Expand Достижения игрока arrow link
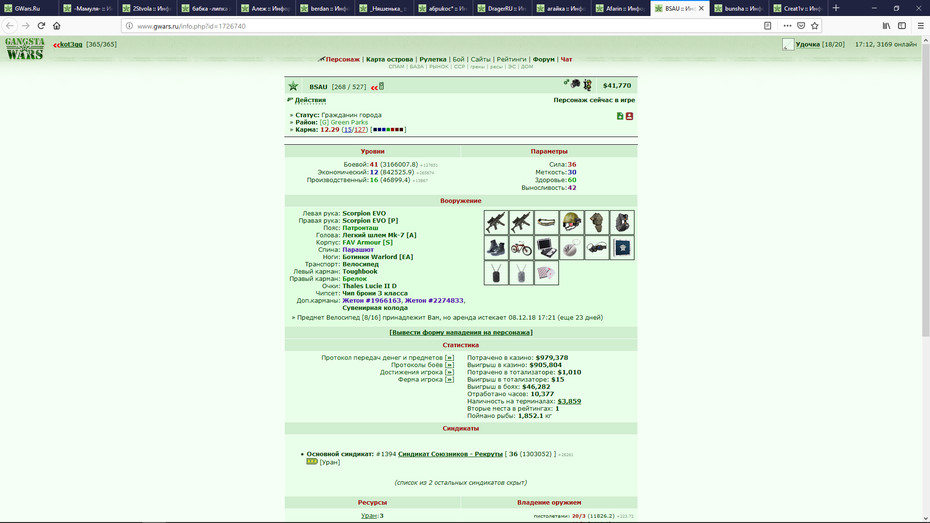This screenshot has height=523, width=930. (x=449, y=372)
